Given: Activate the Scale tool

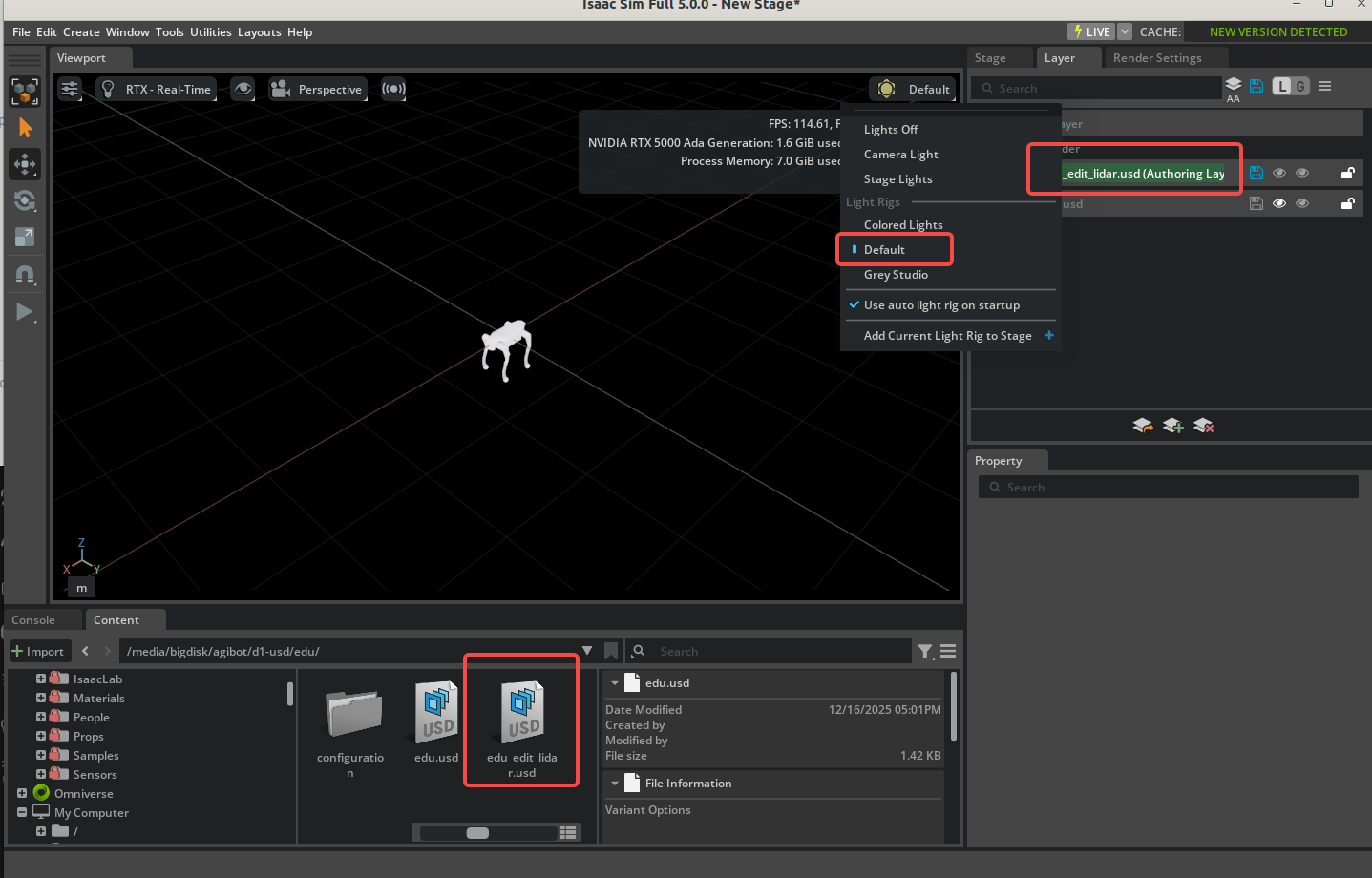Looking at the screenshot, I should tap(25, 237).
